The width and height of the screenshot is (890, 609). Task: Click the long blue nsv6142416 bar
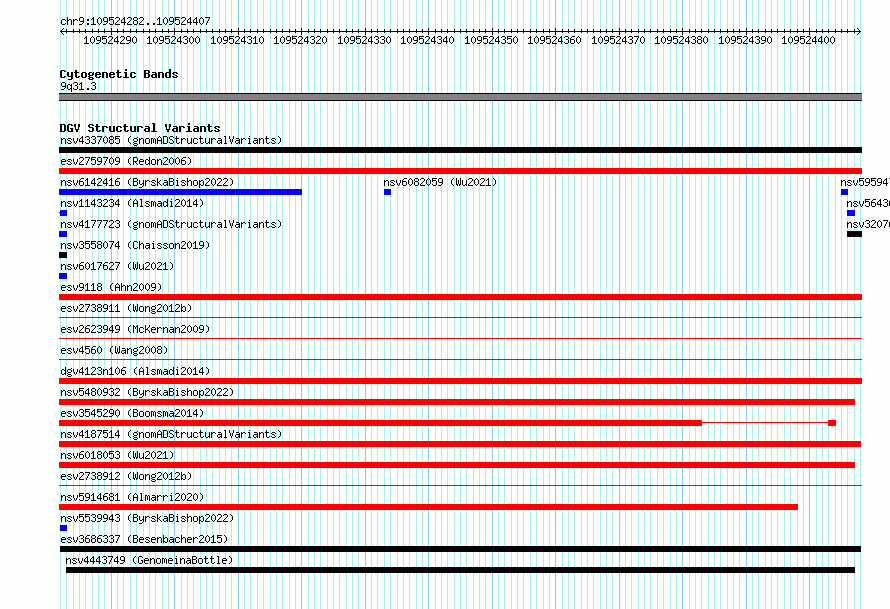click(180, 192)
